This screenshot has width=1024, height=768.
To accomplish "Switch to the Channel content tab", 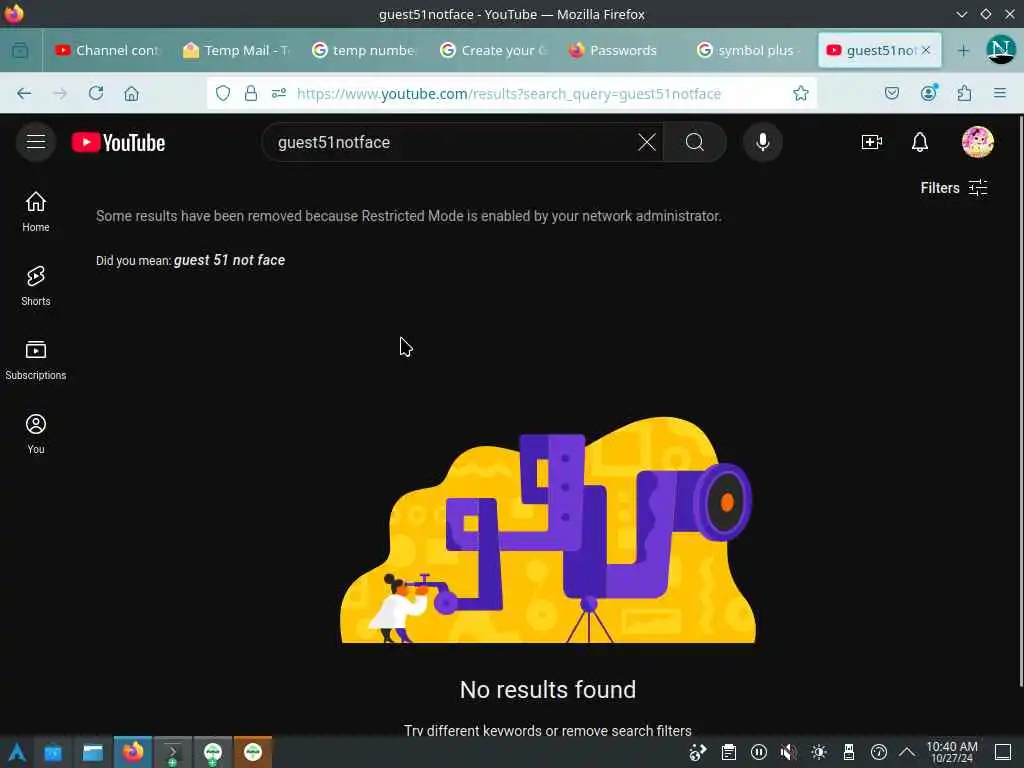I will [x=108, y=50].
